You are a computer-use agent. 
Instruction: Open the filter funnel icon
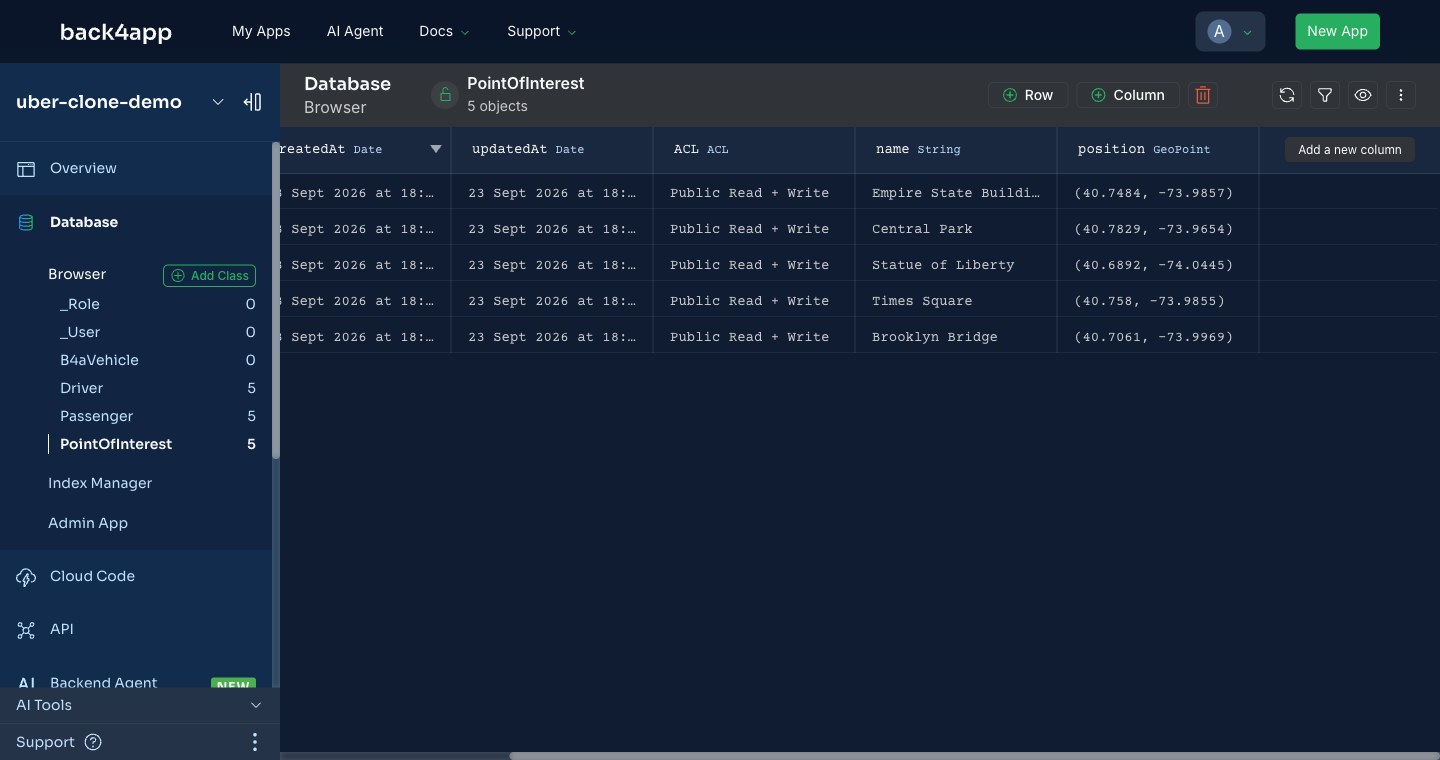1325,95
